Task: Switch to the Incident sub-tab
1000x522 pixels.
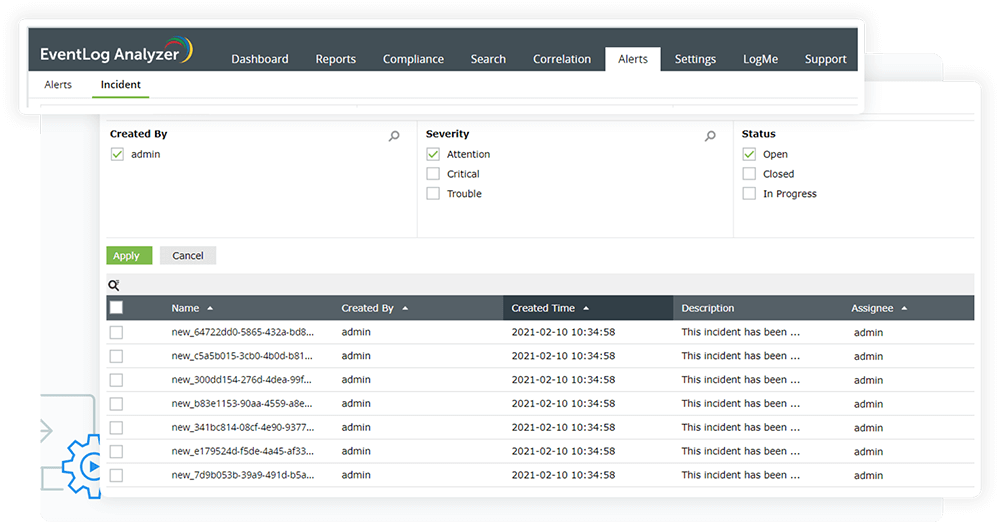Action: coord(121,84)
